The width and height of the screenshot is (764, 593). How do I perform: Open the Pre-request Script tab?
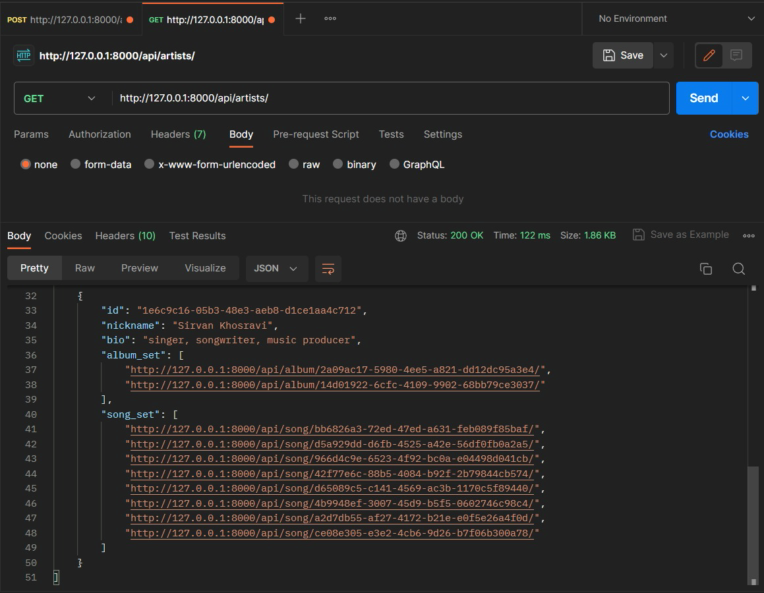point(316,134)
